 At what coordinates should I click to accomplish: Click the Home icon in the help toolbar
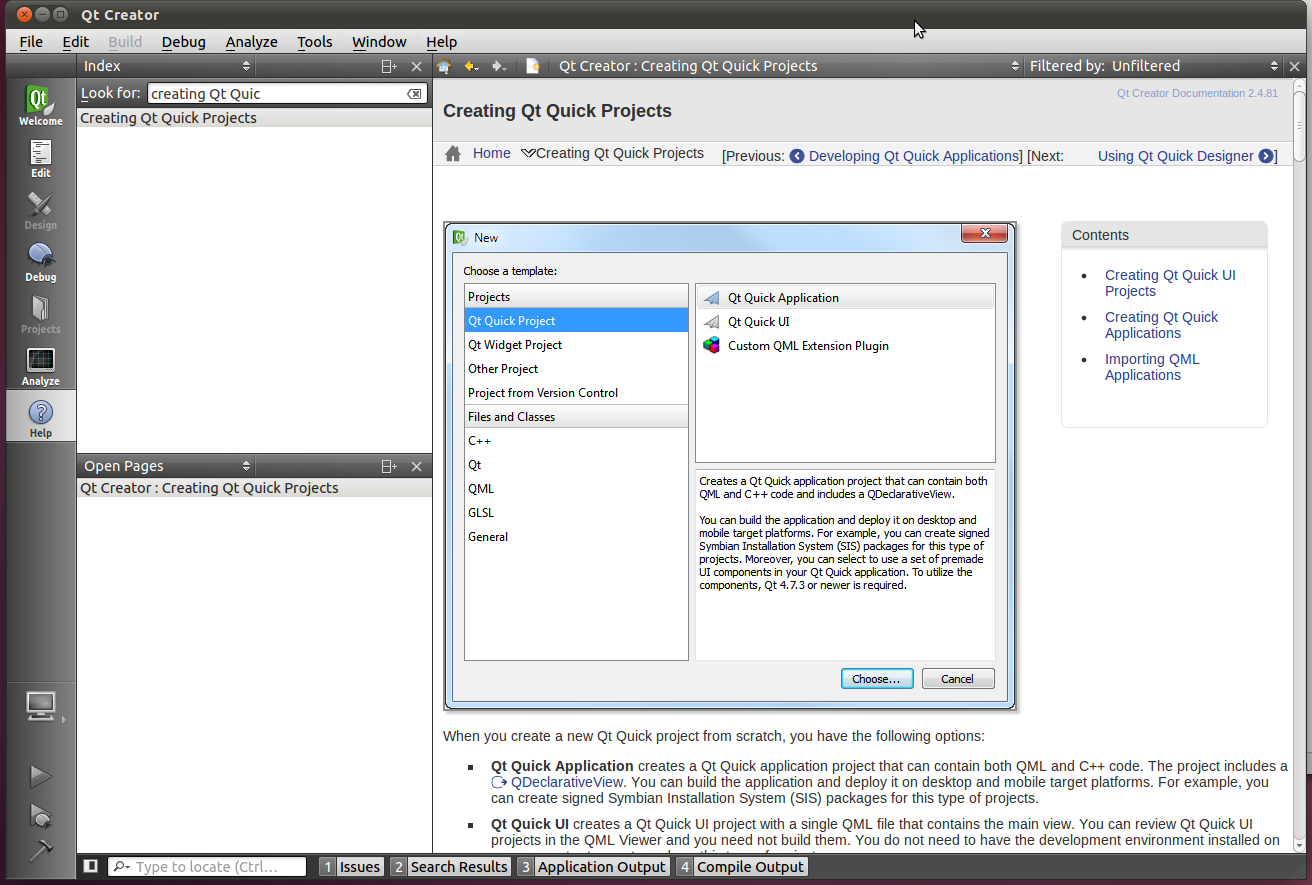click(x=444, y=66)
